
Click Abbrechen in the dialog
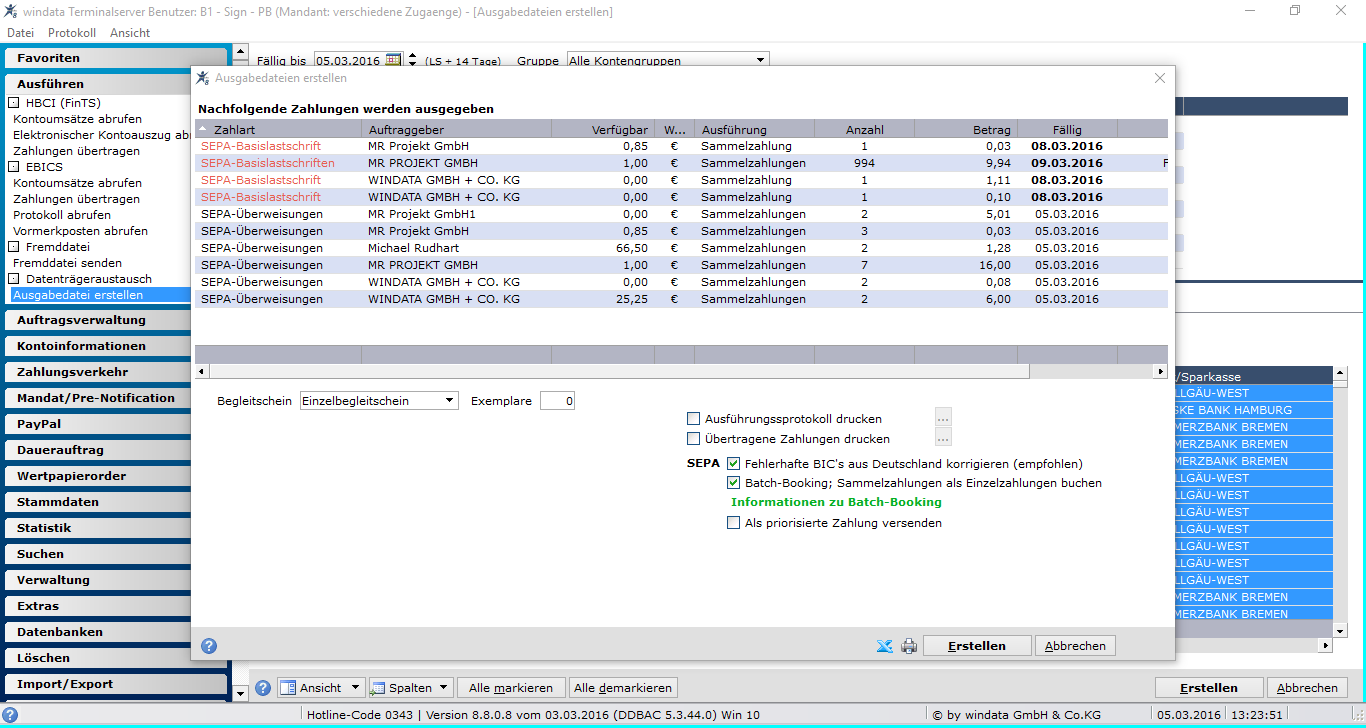coord(1075,646)
